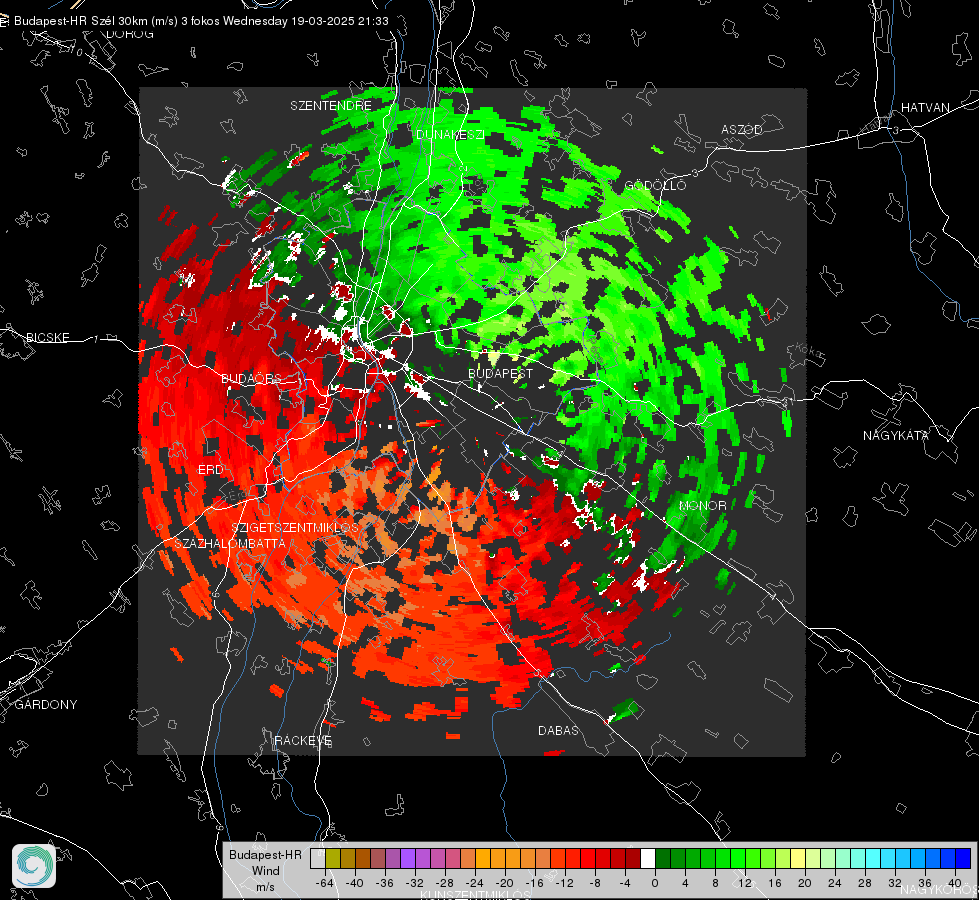This screenshot has height=900, width=979.
Task: Click the 40 value on the legend scale
Action: point(955,883)
